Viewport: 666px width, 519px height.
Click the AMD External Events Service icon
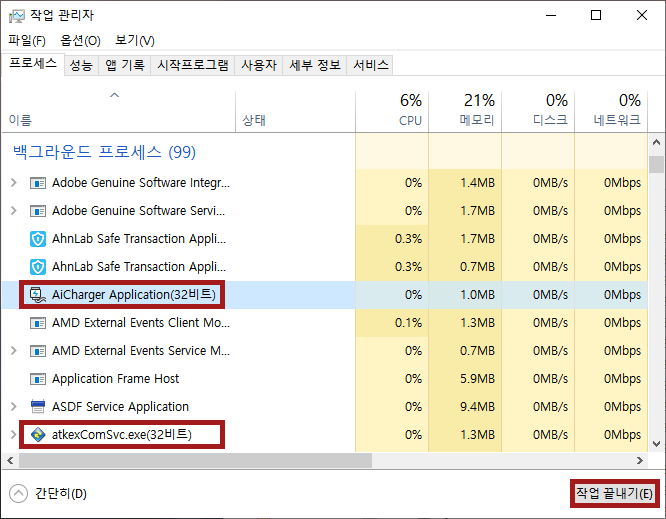(38, 351)
